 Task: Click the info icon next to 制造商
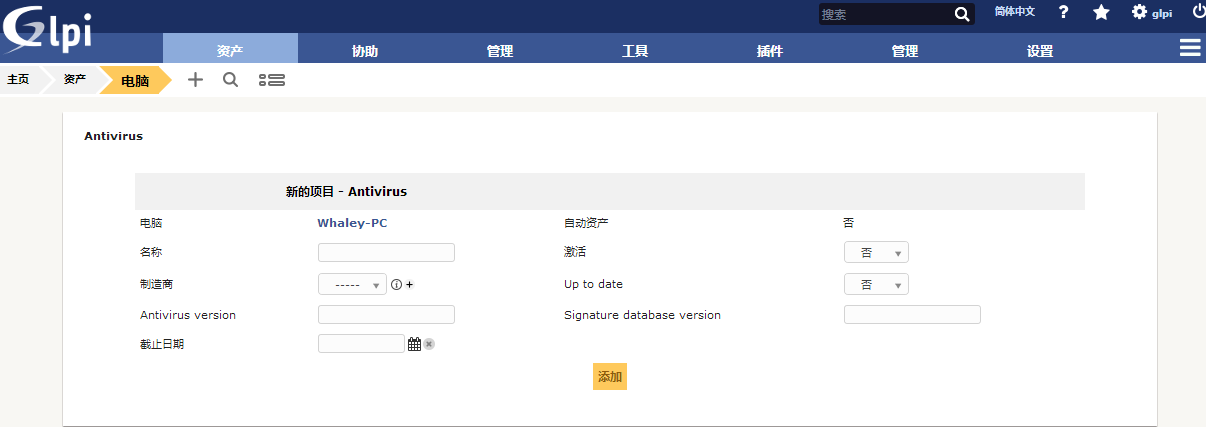tap(396, 284)
